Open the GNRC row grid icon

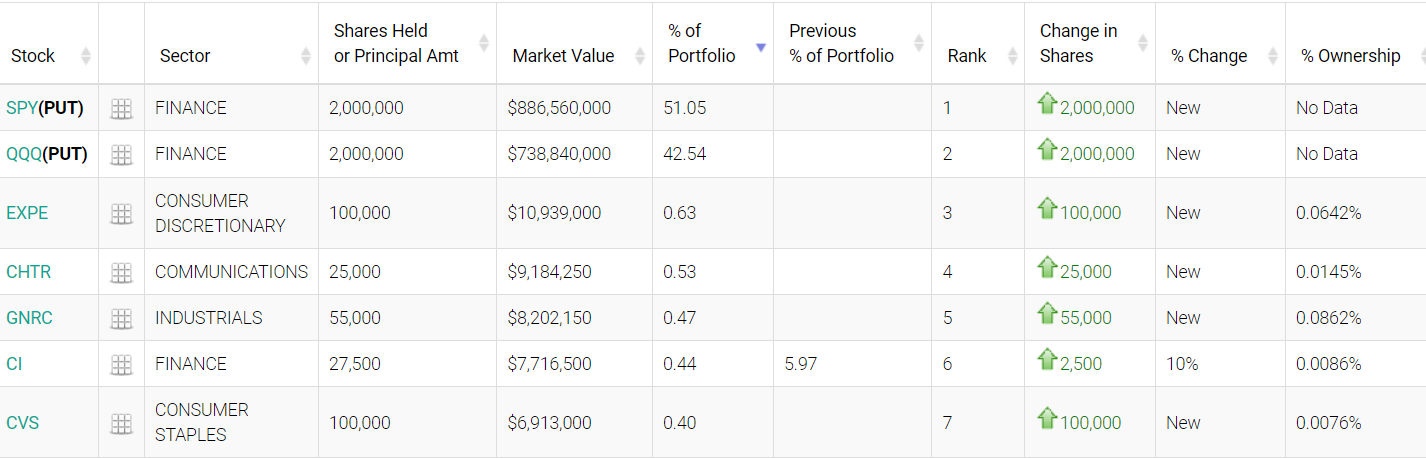[x=121, y=318]
